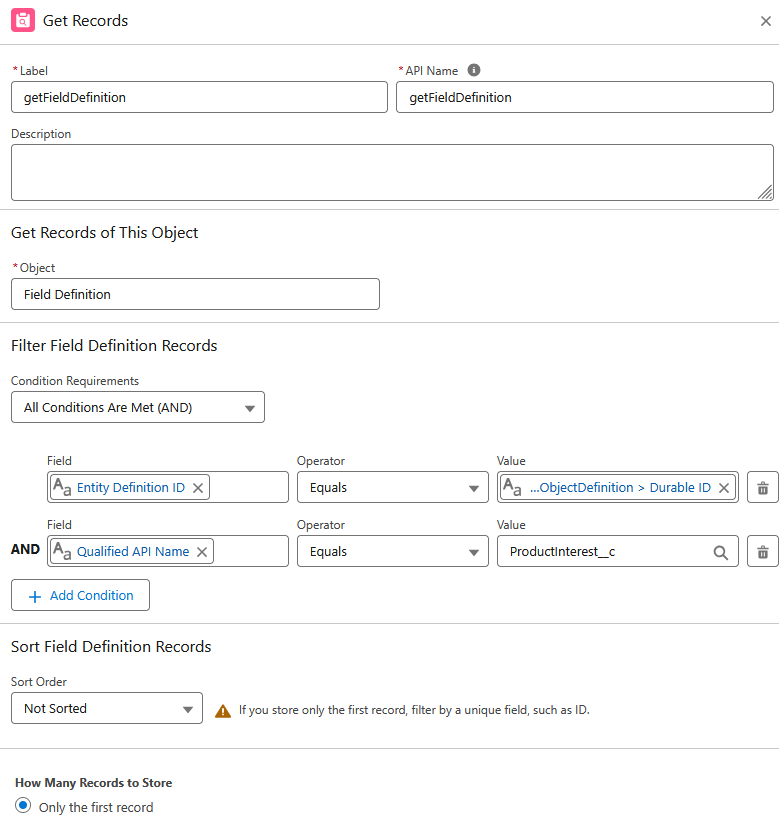Click the Aa text-type icon in the Durable ID pill
779x817 pixels.
click(x=512, y=487)
